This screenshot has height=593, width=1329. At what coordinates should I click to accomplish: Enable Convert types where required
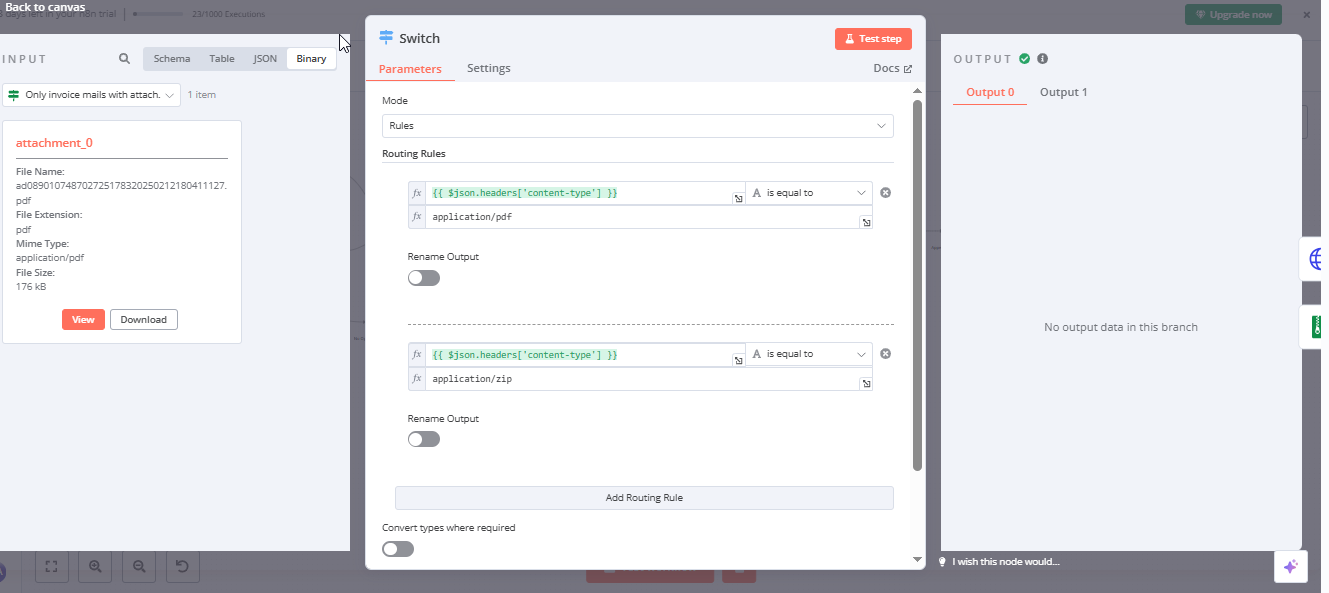(398, 549)
